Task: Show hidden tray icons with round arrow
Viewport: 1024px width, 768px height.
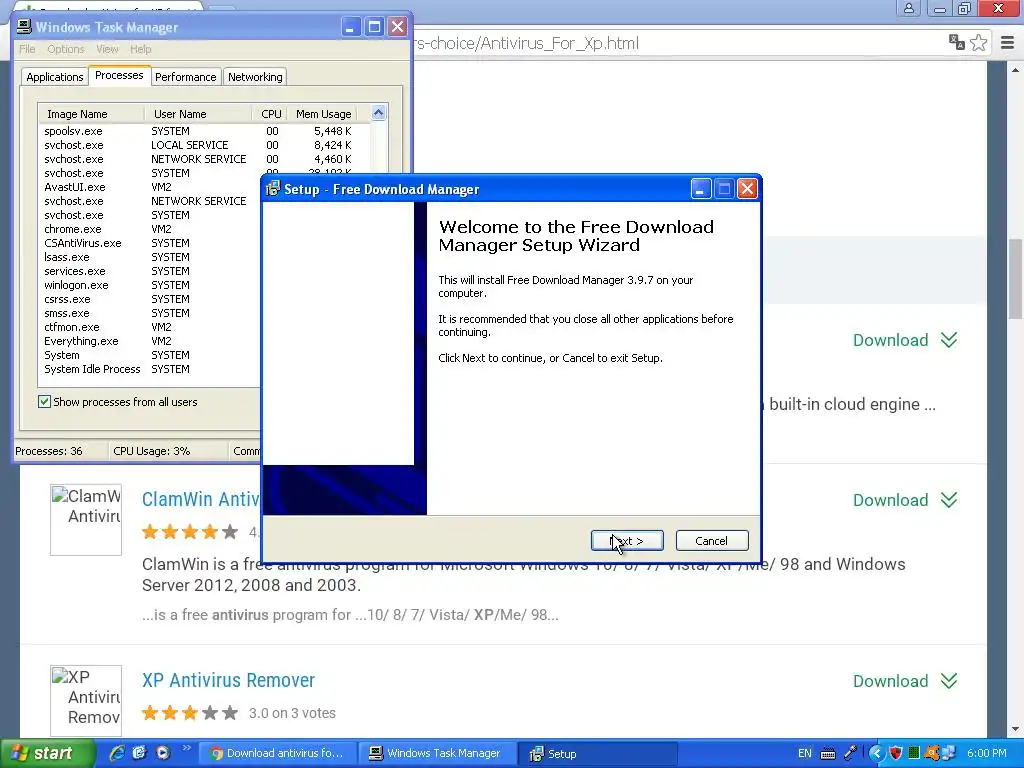Action: click(876, 754)
